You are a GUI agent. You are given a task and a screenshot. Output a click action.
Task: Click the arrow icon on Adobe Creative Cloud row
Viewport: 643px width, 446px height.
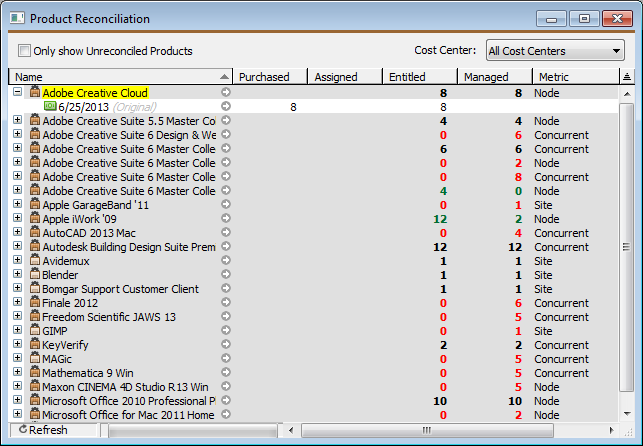point(226,92)
